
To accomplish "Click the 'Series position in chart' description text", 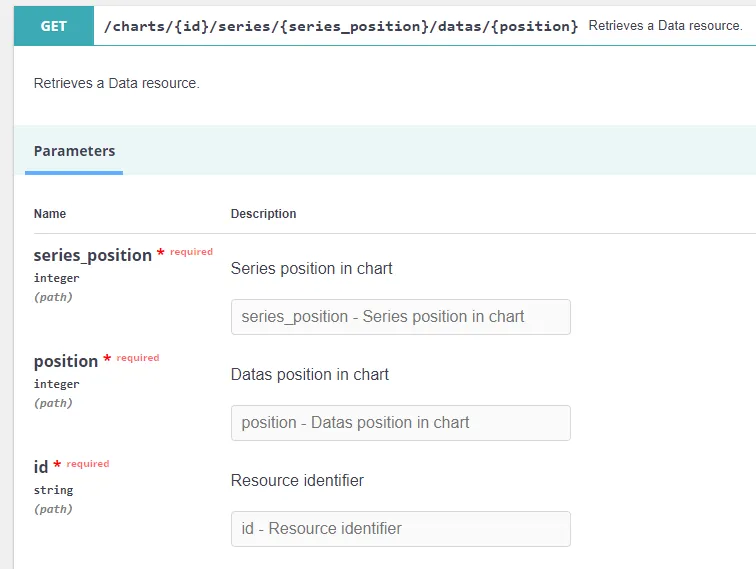I will pyautogui.click(x=311, y=269).
